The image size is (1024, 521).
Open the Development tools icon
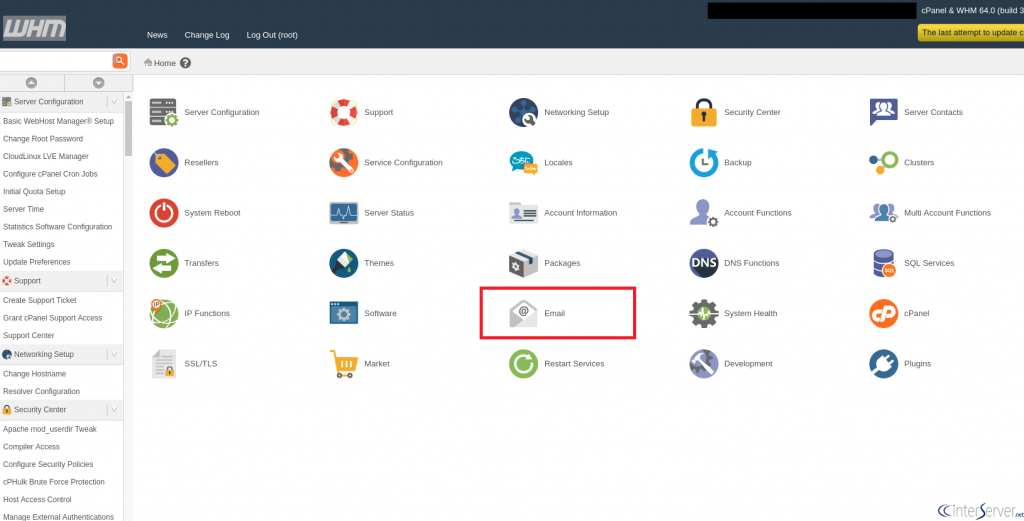coord(704,364)
